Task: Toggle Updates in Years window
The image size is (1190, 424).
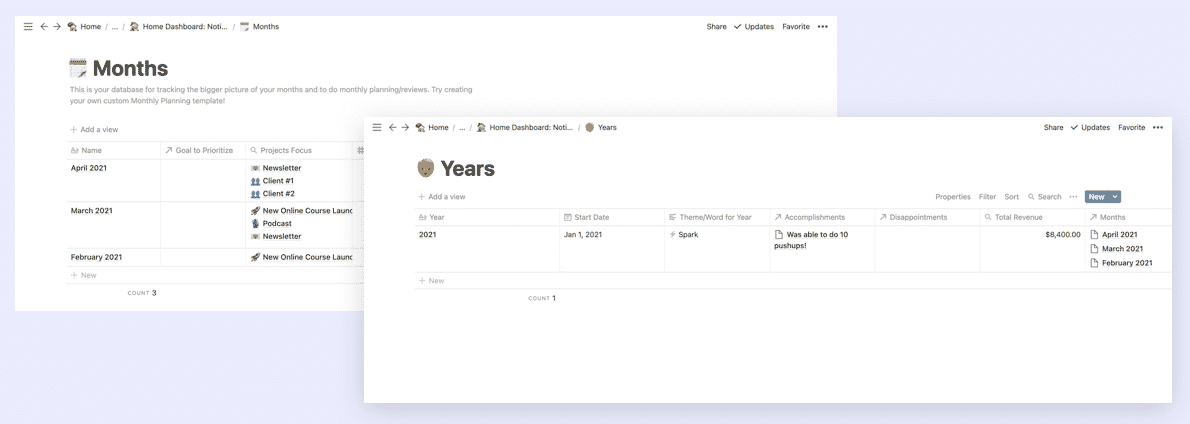Action: (x=1090, y=127)
